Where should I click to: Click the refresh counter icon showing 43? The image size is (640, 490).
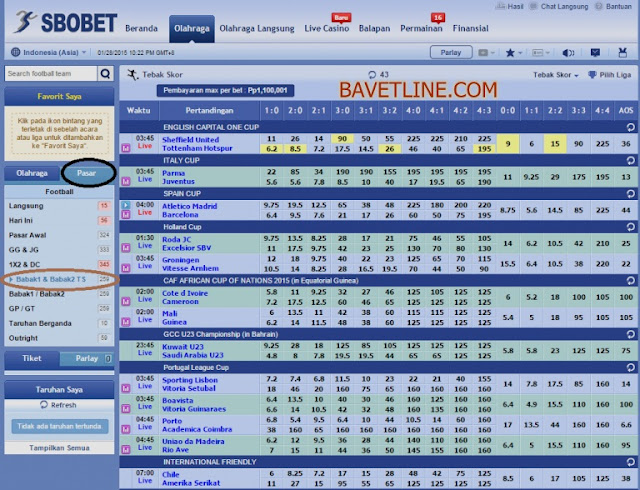tap(372, 75)
